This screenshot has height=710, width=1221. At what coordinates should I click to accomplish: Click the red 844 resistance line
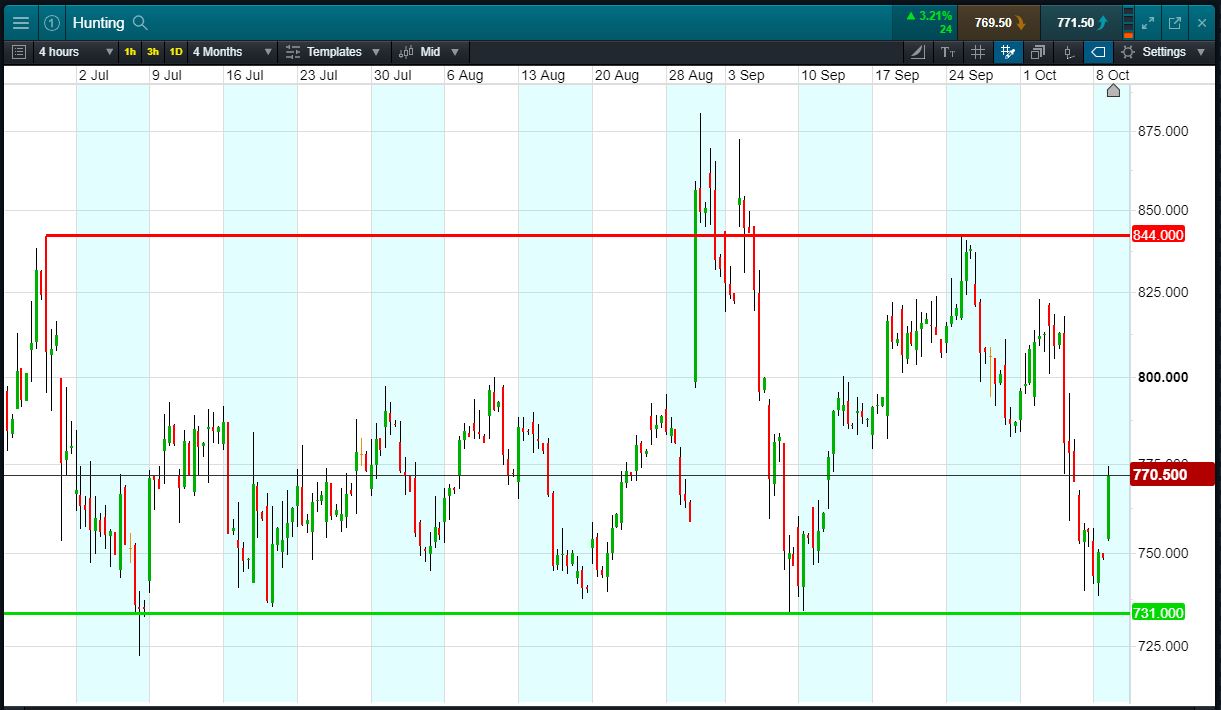pos(587,235)
